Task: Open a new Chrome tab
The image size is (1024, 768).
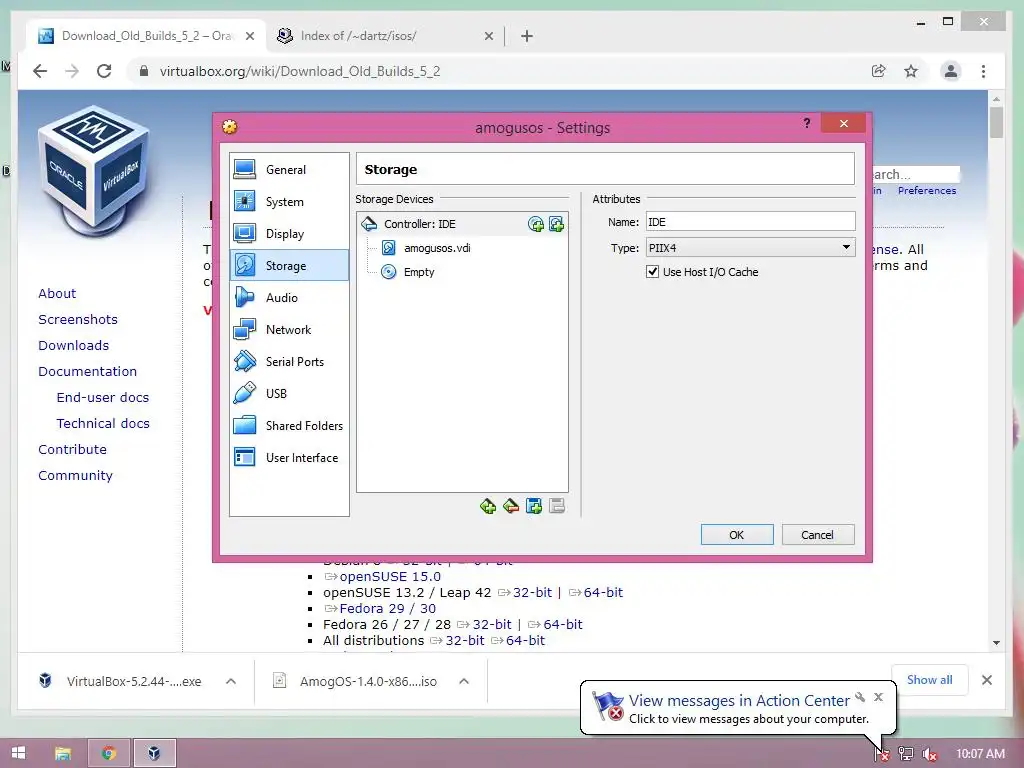Action: coord(527,37)
